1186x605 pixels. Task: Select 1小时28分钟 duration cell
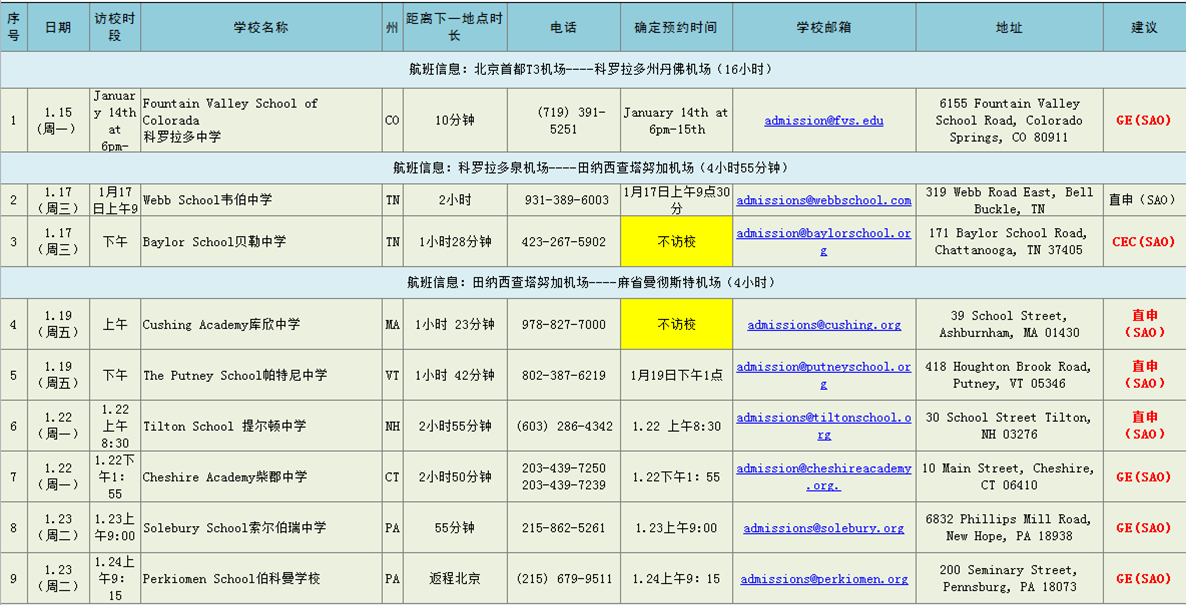pos(455,241)
